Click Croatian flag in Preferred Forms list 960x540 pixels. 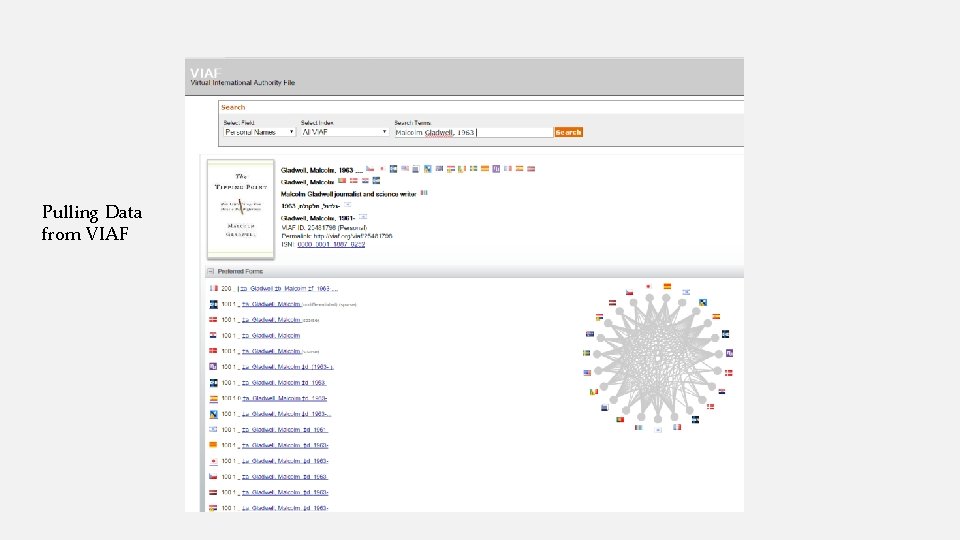coord(213,336)
